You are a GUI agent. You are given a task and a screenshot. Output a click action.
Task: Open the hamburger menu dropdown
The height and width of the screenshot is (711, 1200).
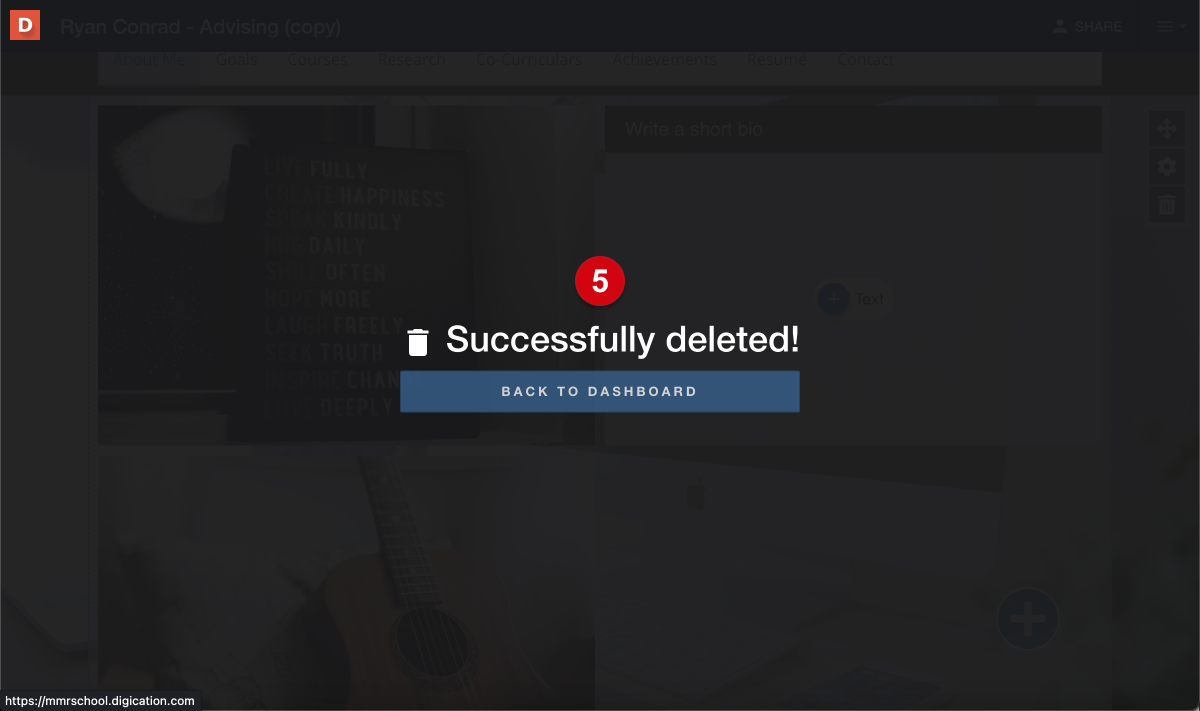point(1171,27)
